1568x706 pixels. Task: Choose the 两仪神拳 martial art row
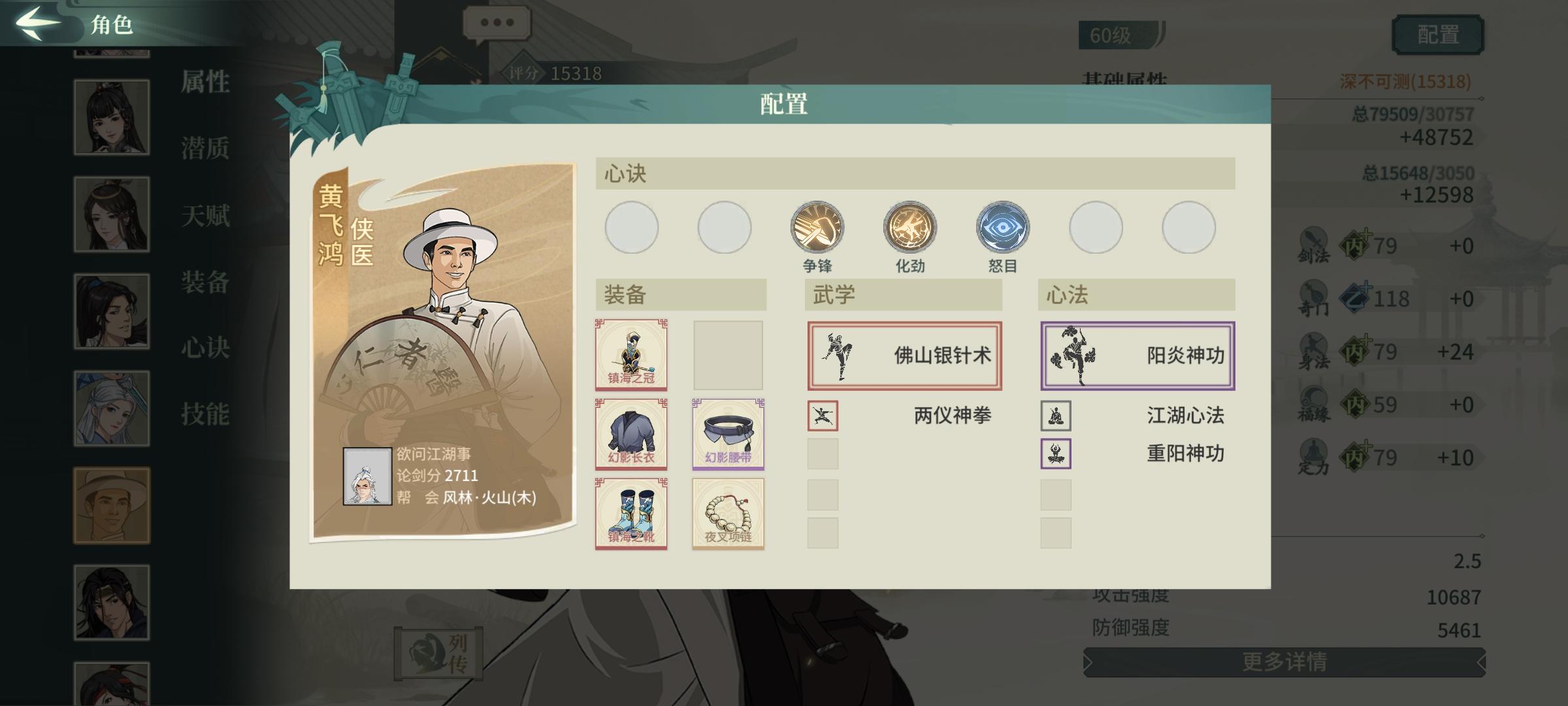pos(904,416)
